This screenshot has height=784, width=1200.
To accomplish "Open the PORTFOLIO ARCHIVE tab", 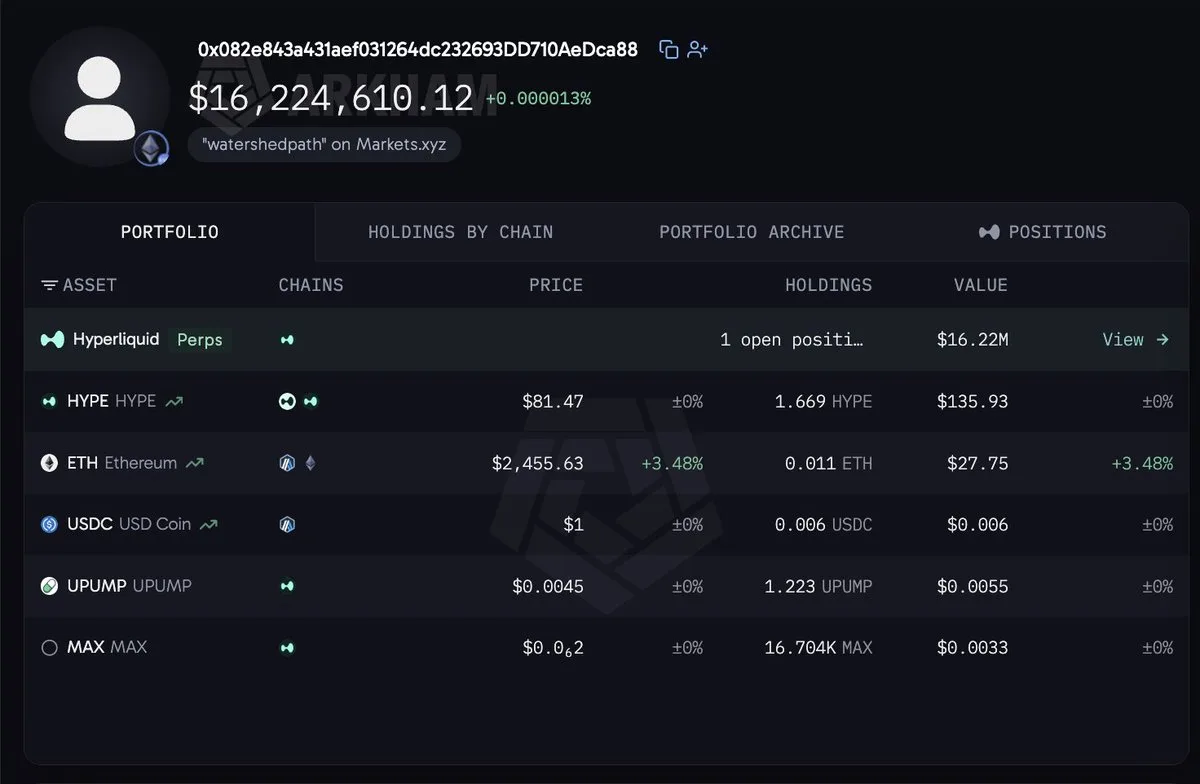I will click(x=752, y=232).
